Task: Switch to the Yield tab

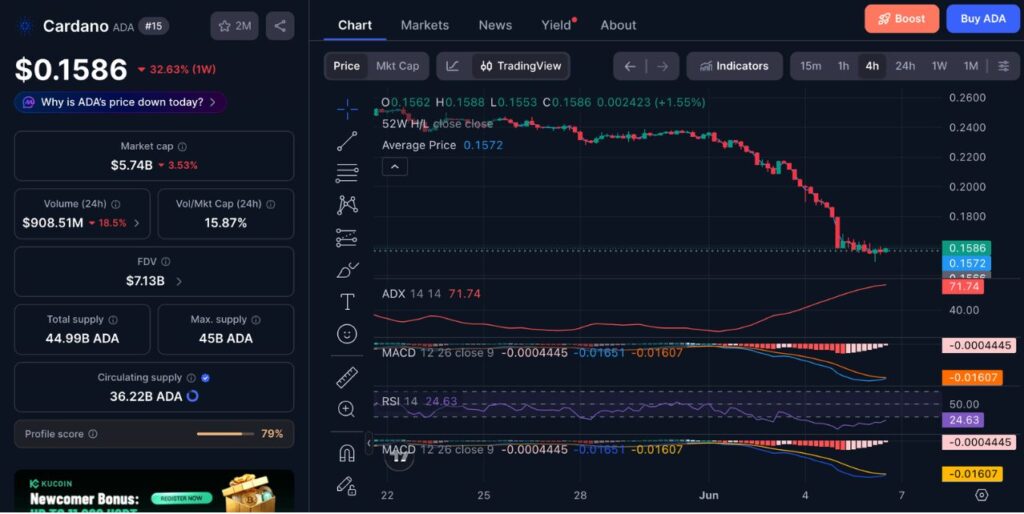Action: click(556, 25)
